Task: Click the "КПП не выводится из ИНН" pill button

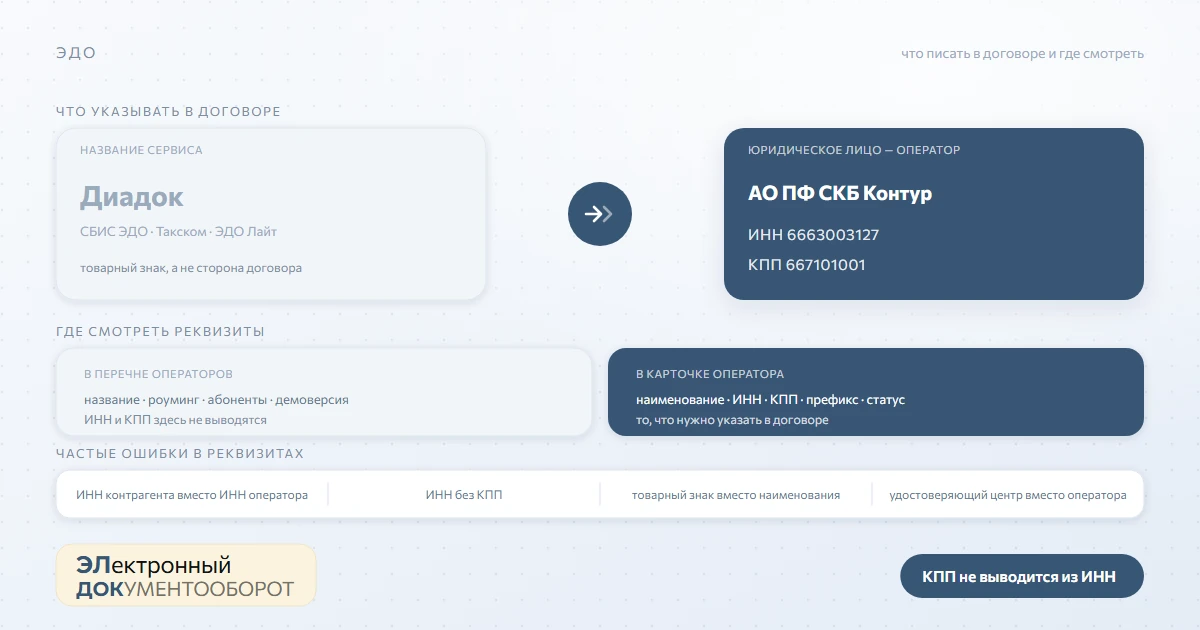Action: point(1021,576)
